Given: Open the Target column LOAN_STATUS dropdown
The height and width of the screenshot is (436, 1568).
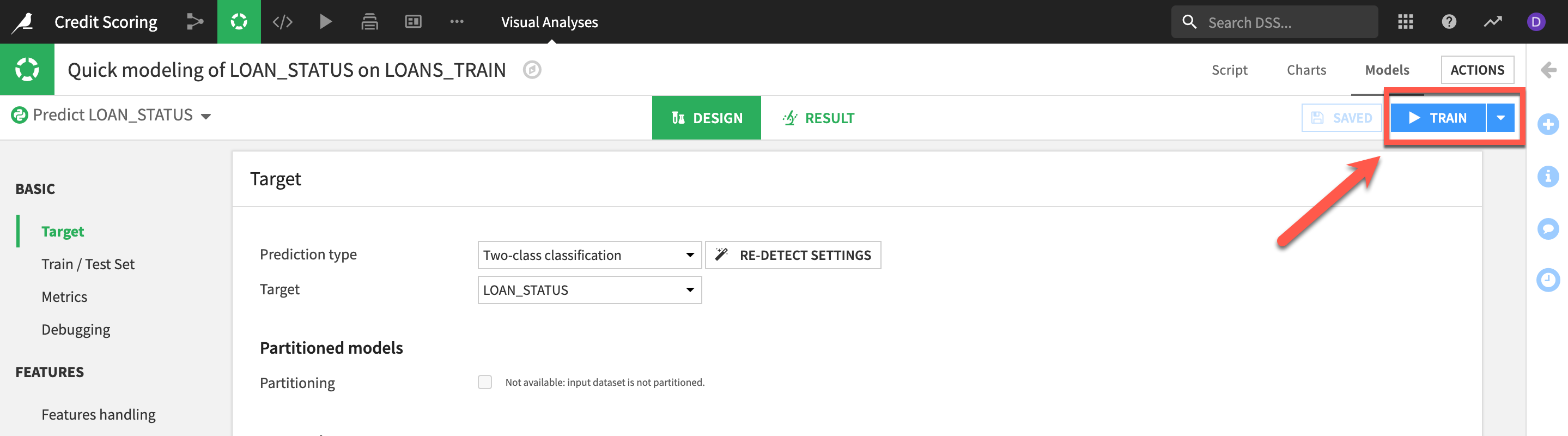Looking at the screenshot, I should click(588, 290).
